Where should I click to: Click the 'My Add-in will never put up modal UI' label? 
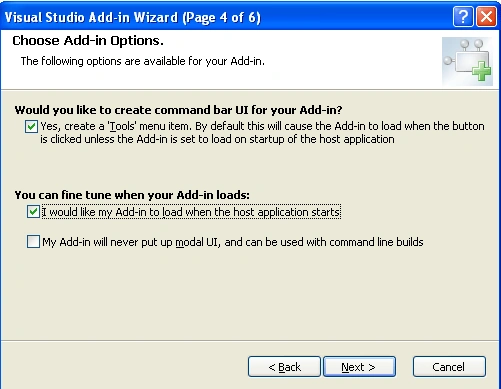(233, 242)
